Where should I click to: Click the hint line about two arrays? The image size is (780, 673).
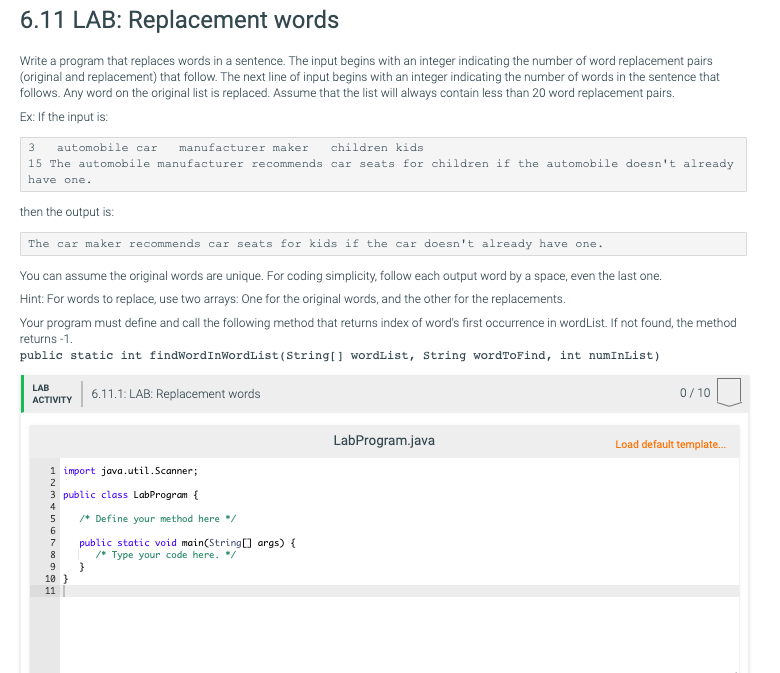(292, 299)
